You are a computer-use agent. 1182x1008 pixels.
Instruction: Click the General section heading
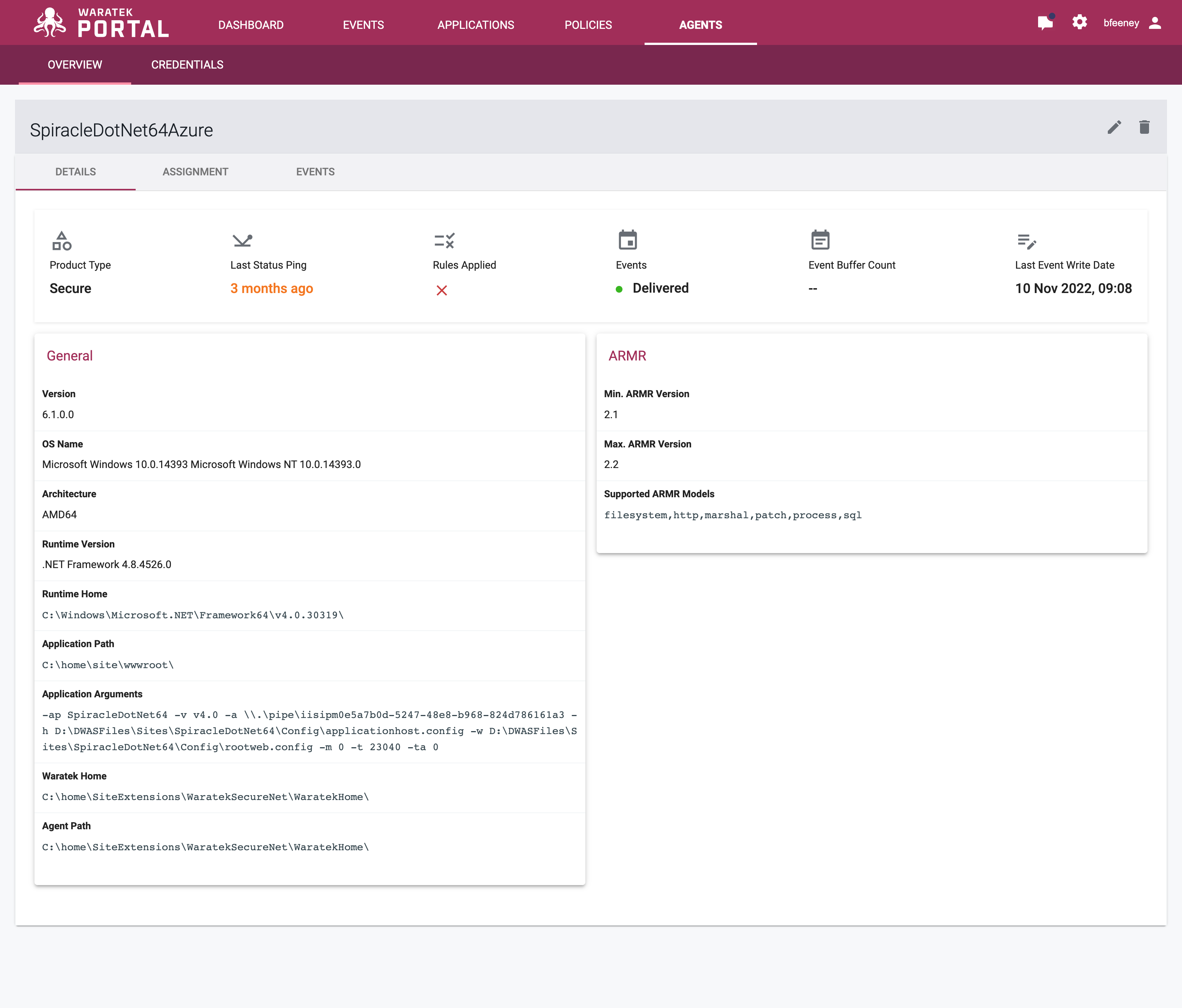pyautogui.click(x=70, y=356)
